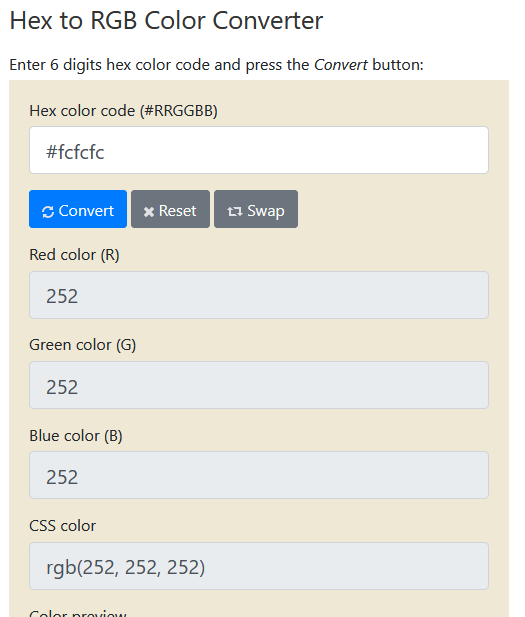This screenshot has width=525, height=617.
Task: Click the Hex to RGB Color Converter heading
Action: click(x=166, y=20)
